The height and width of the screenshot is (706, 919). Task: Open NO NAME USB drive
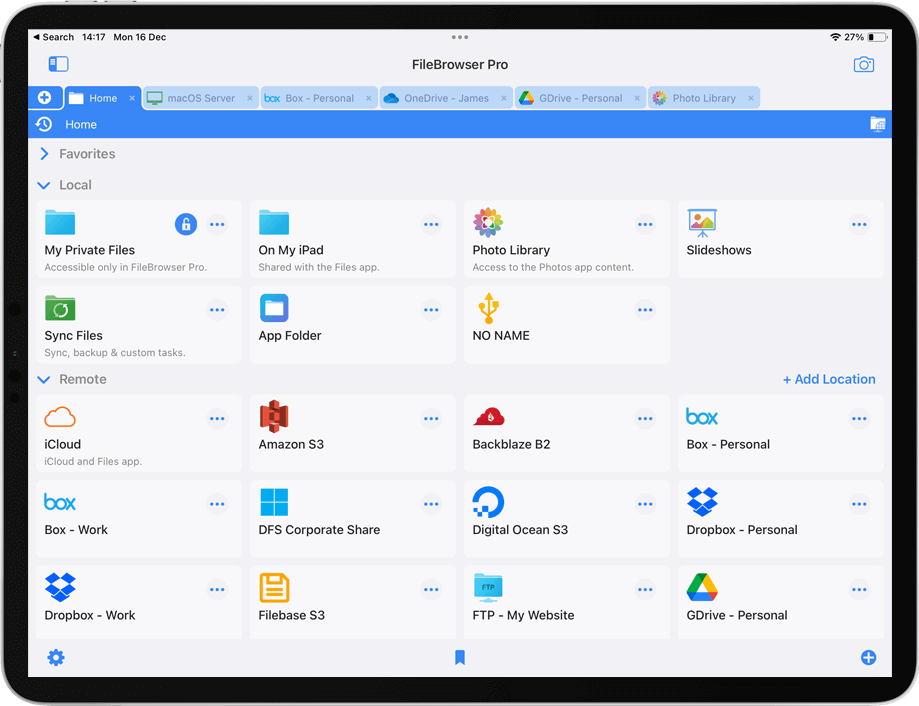point(567,325)
